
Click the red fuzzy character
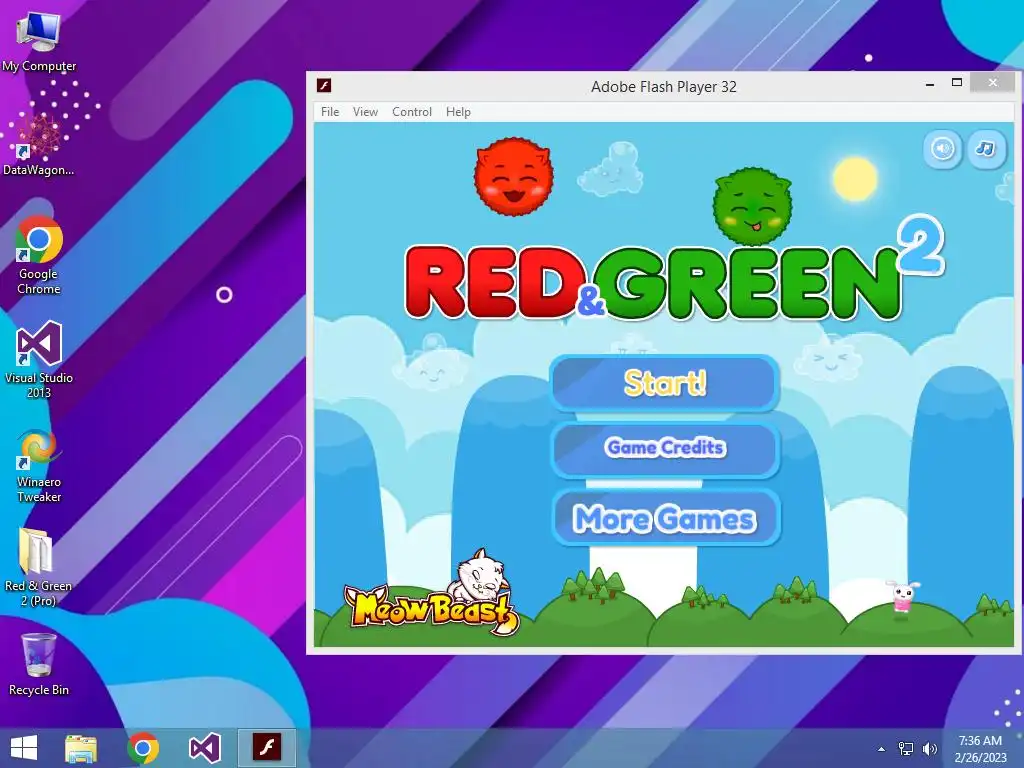(x=514, y=176)
